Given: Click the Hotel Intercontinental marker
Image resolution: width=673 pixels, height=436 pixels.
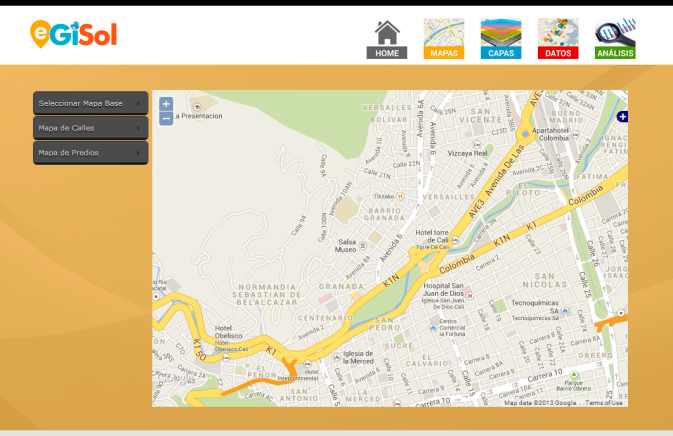Looking at the screenshot, I should coord(307,364).
